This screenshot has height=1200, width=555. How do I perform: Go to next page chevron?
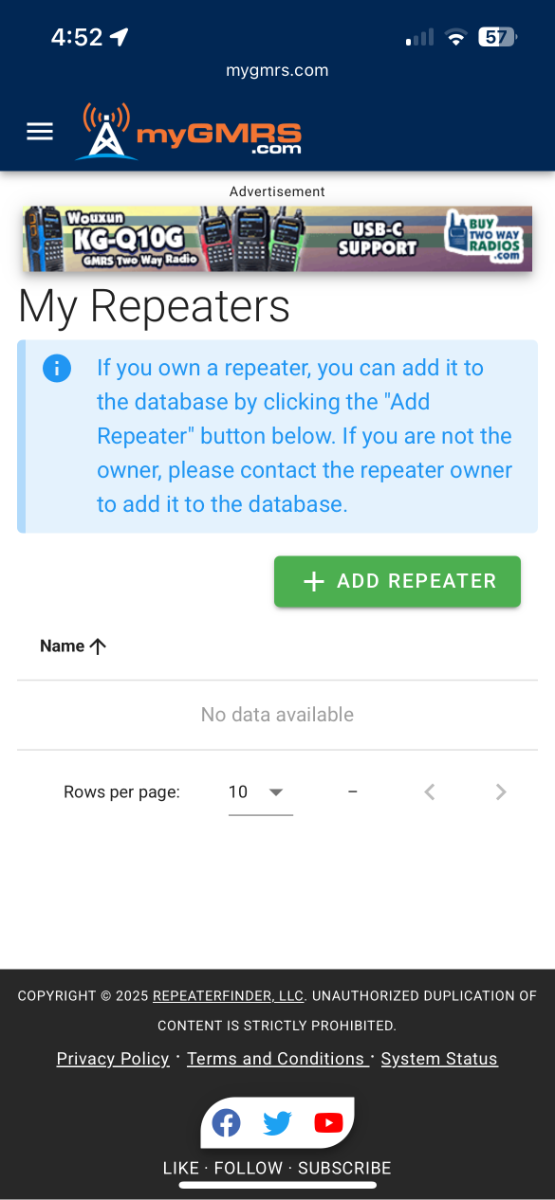tap(501, 792)
